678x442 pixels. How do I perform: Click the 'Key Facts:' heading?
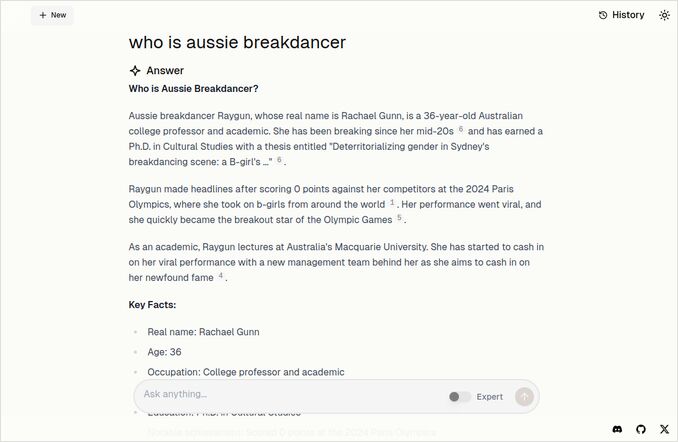tap(152, 304)
